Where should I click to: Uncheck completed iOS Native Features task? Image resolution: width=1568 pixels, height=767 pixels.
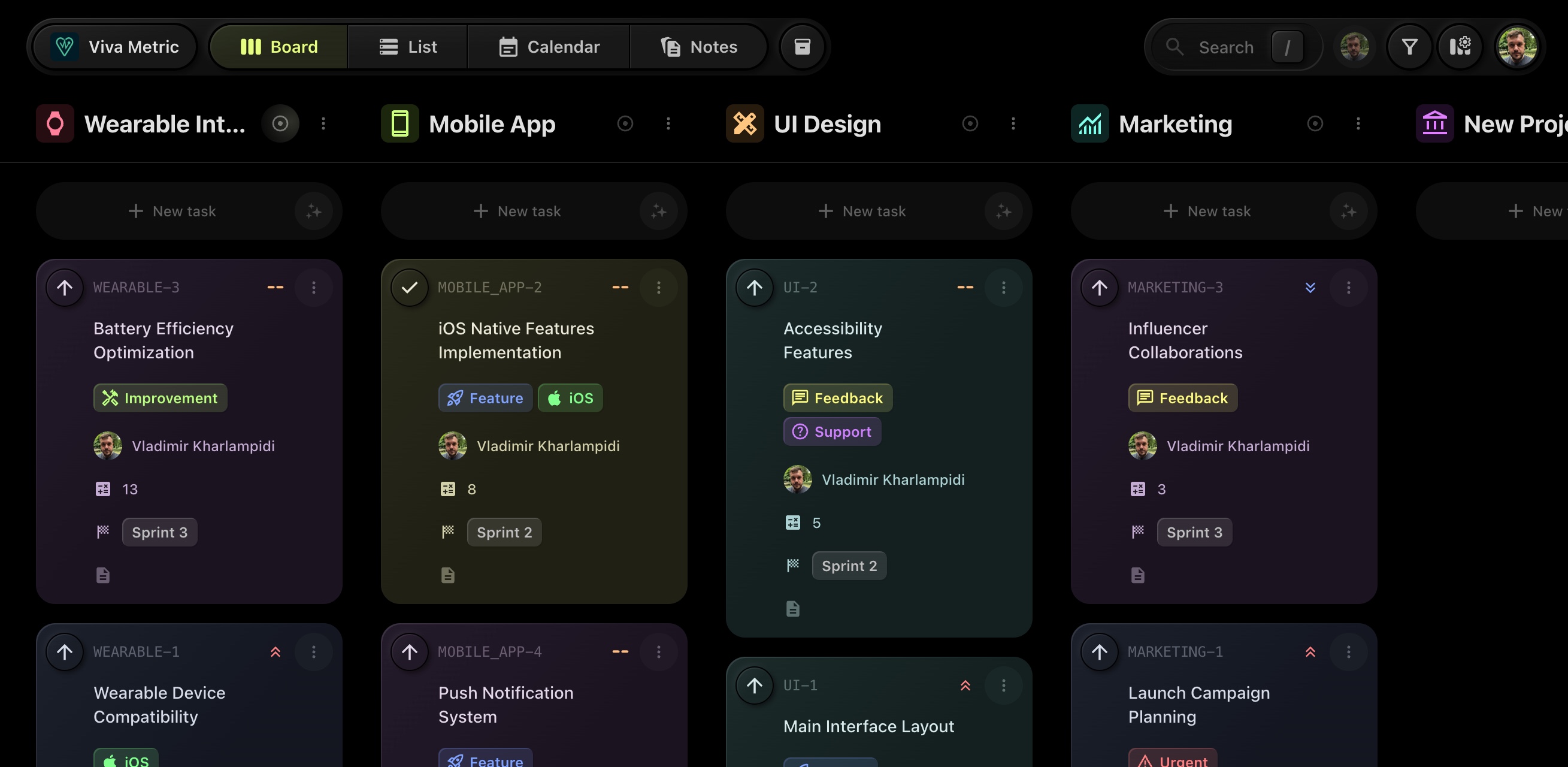(x=410, y=288)
